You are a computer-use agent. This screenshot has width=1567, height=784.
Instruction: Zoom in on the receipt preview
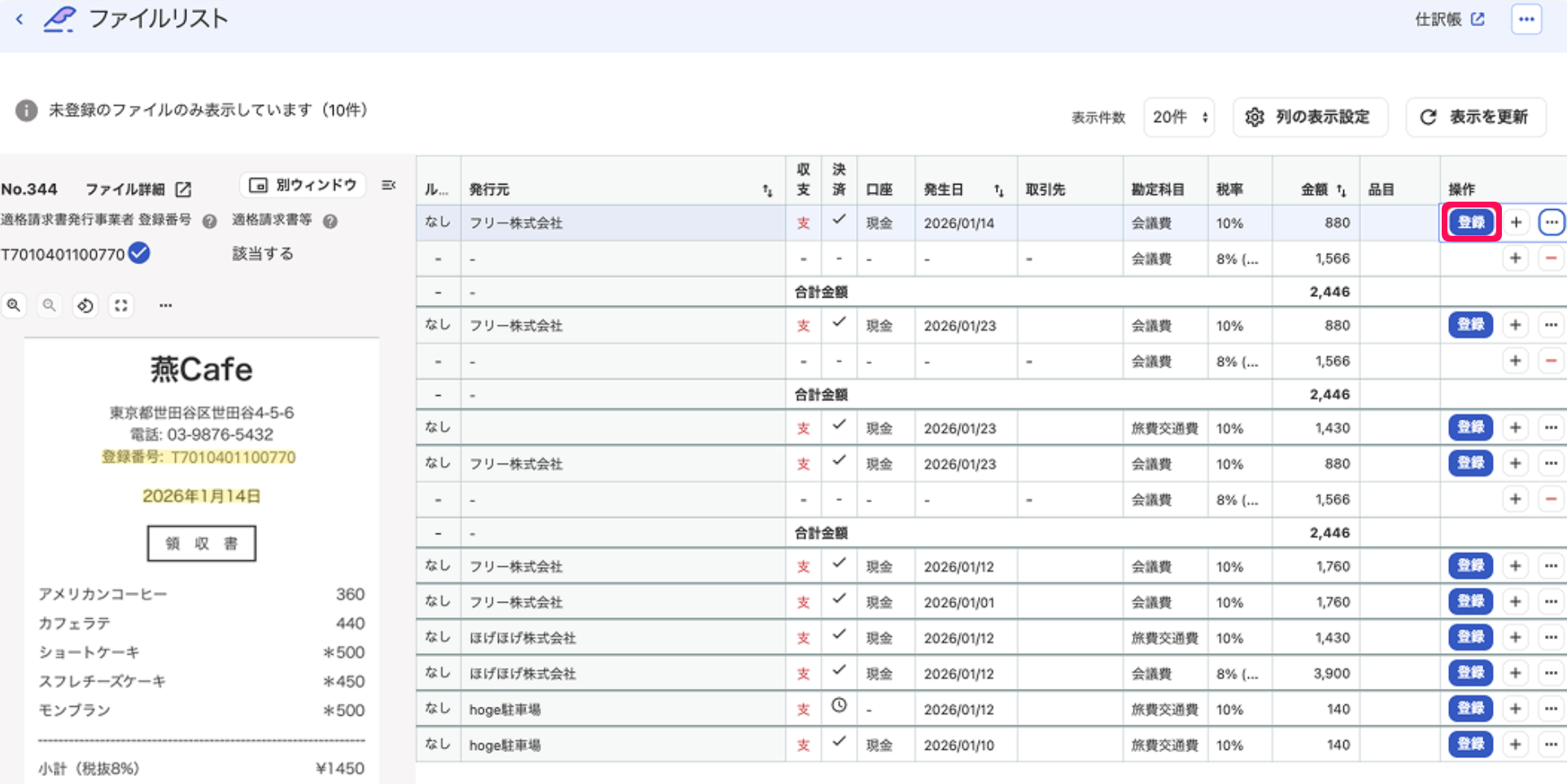pos(14,305)
